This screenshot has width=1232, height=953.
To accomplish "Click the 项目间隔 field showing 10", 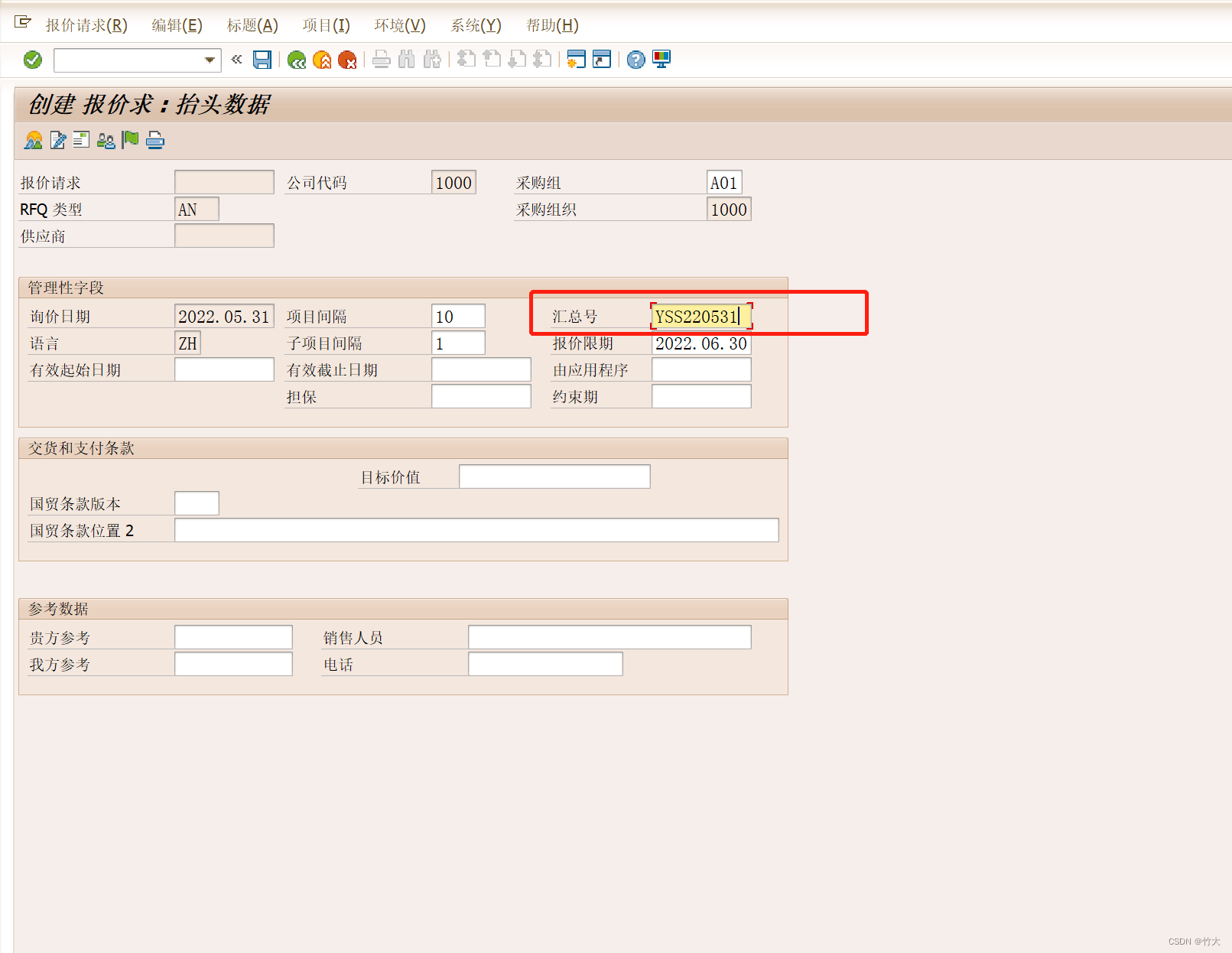I will click(458, 316).
